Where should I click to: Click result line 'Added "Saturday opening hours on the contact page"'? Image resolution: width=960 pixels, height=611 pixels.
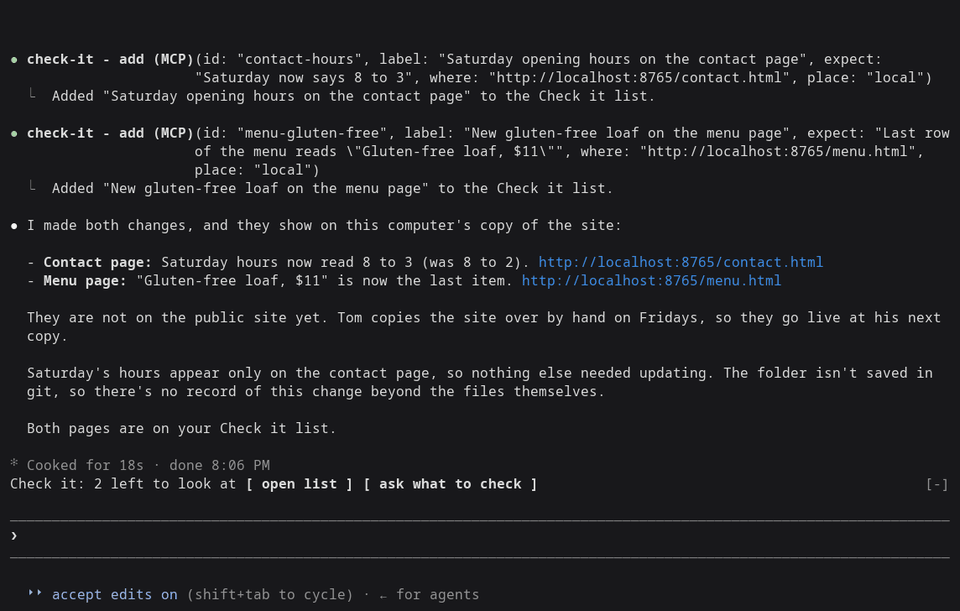pyautogui.click(x=353, y=96)
